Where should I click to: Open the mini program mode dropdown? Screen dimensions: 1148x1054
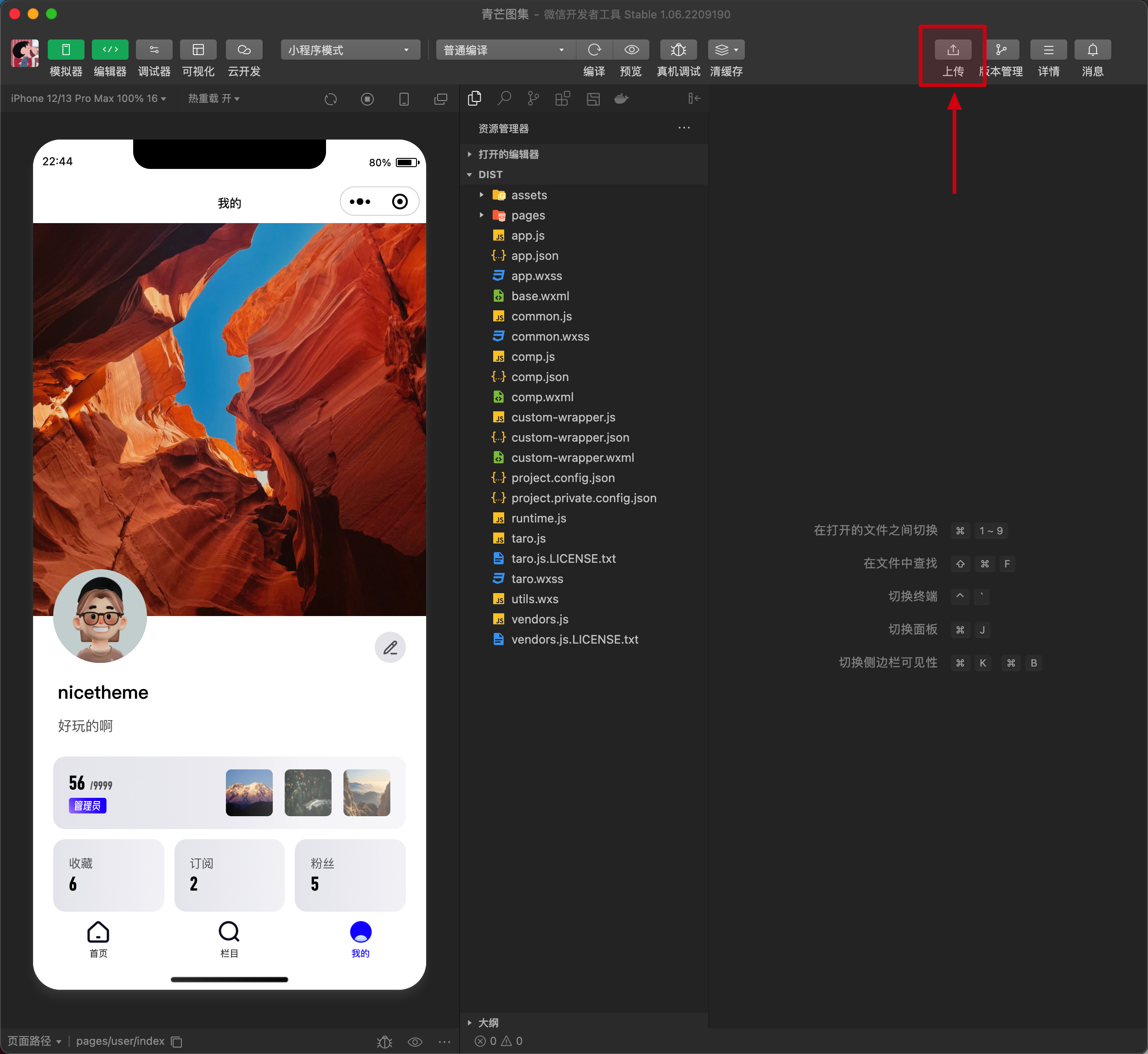click(x=350, y=50)
